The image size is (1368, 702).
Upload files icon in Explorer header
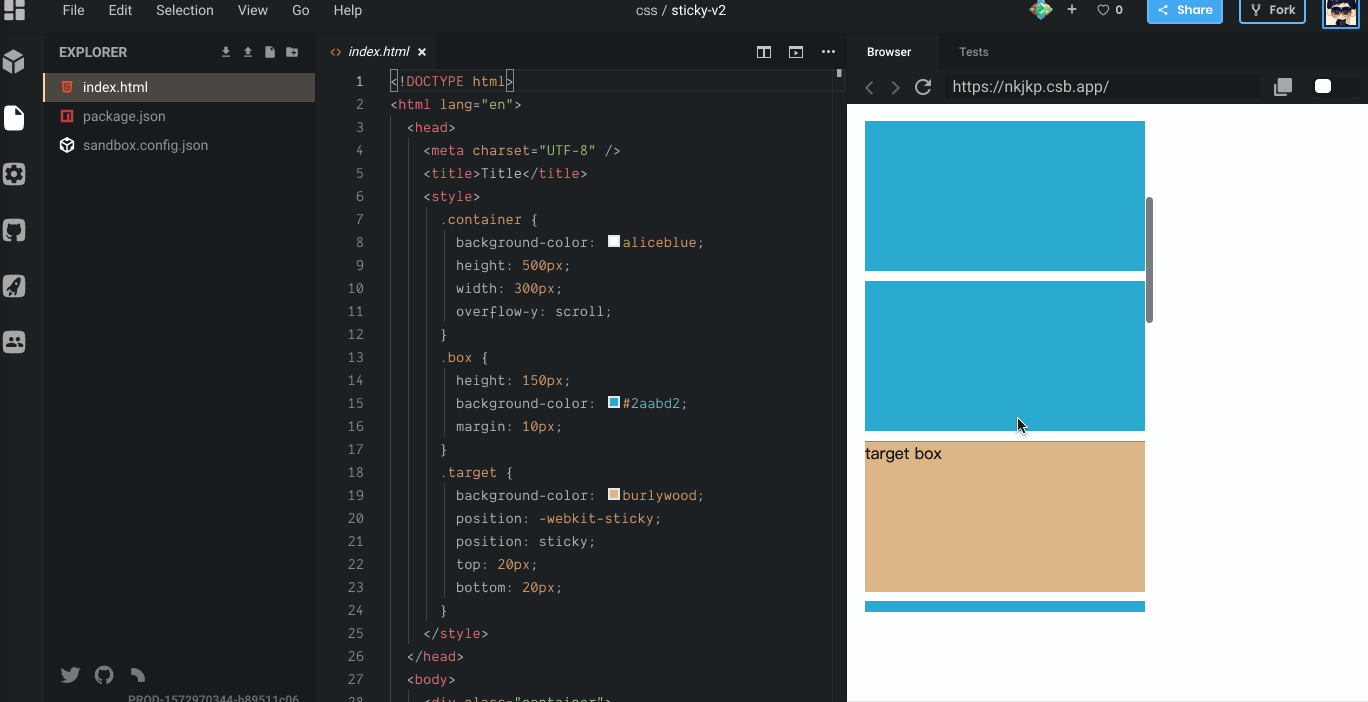pyautogui.click(x=248, y=52)
